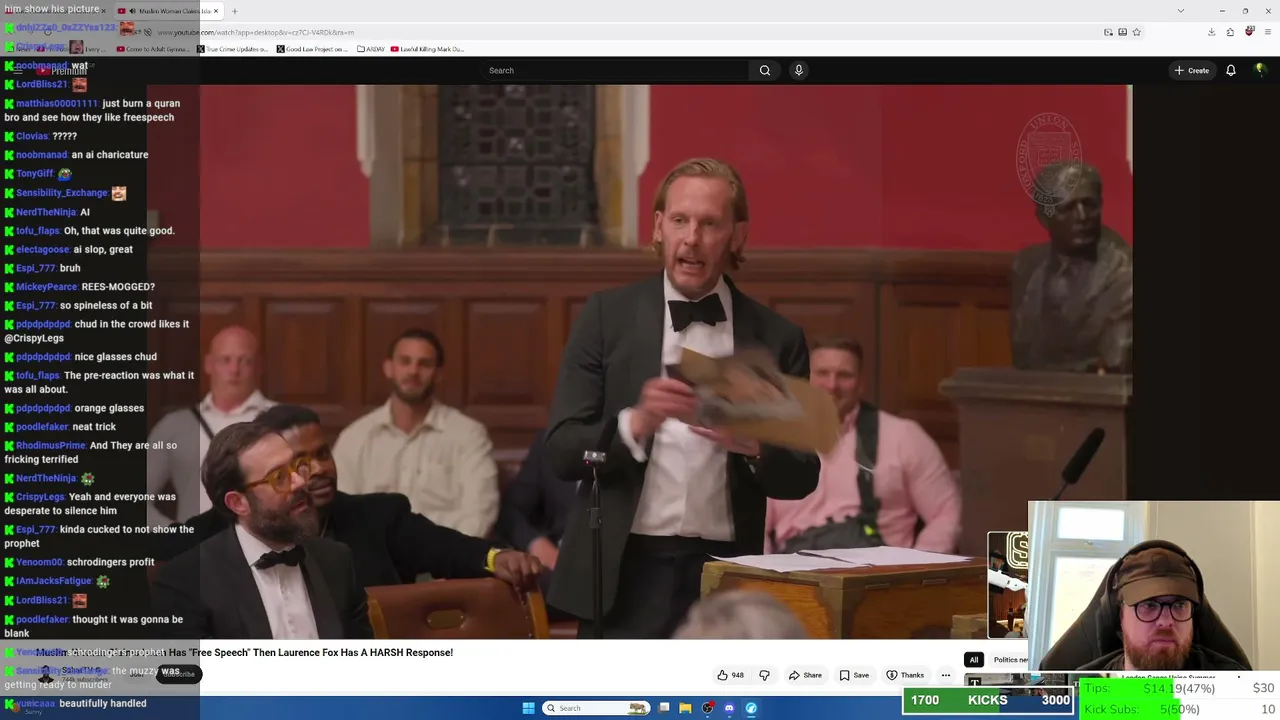The width and height of the screenshot is (1280, 720).
Task: Like the video with 948 likes
Action: pos(730,675)
